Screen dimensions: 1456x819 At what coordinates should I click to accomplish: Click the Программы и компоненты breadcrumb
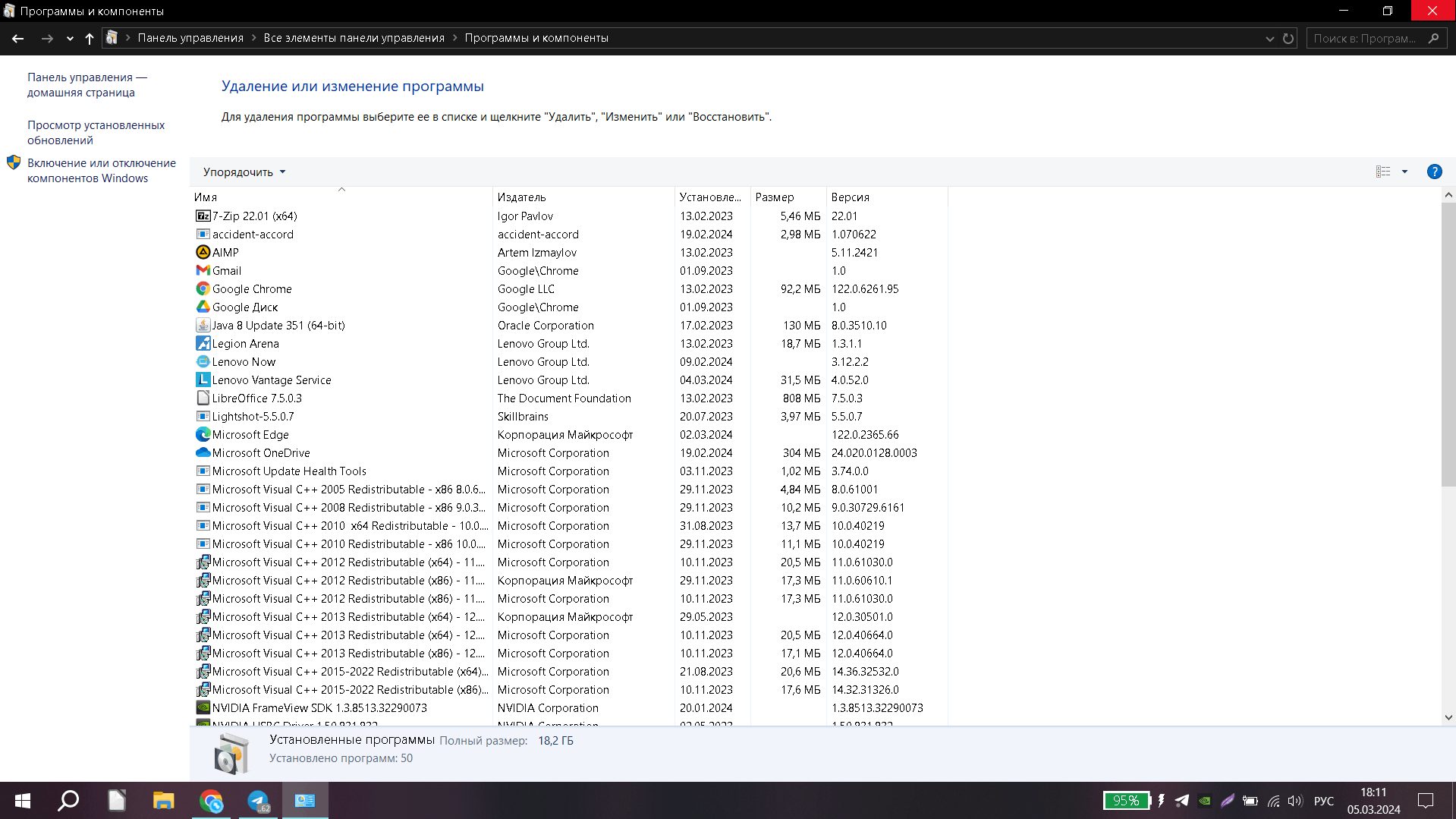pyautogui.click(x=536, y=38)
